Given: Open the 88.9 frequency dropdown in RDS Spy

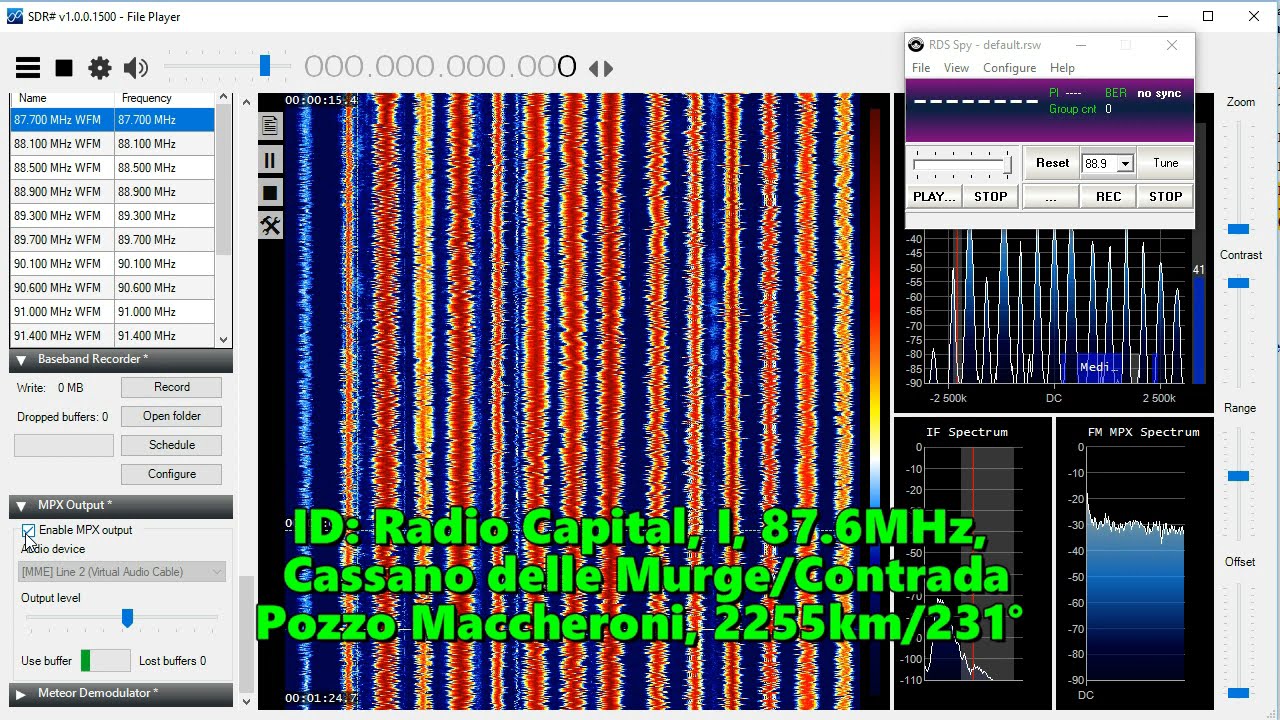Looking at the screenshot, I should point(1125,163).
